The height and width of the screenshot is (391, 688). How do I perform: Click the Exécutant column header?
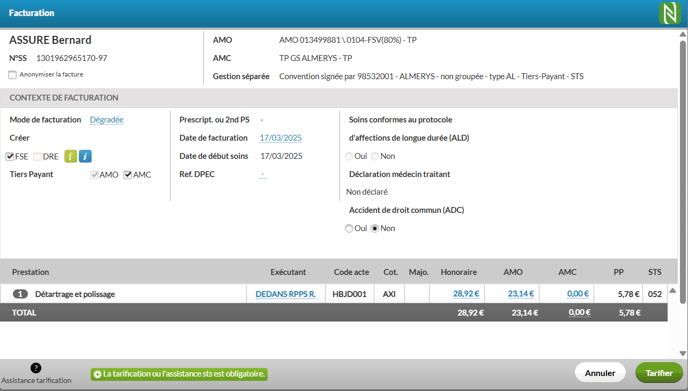point(288,272)
